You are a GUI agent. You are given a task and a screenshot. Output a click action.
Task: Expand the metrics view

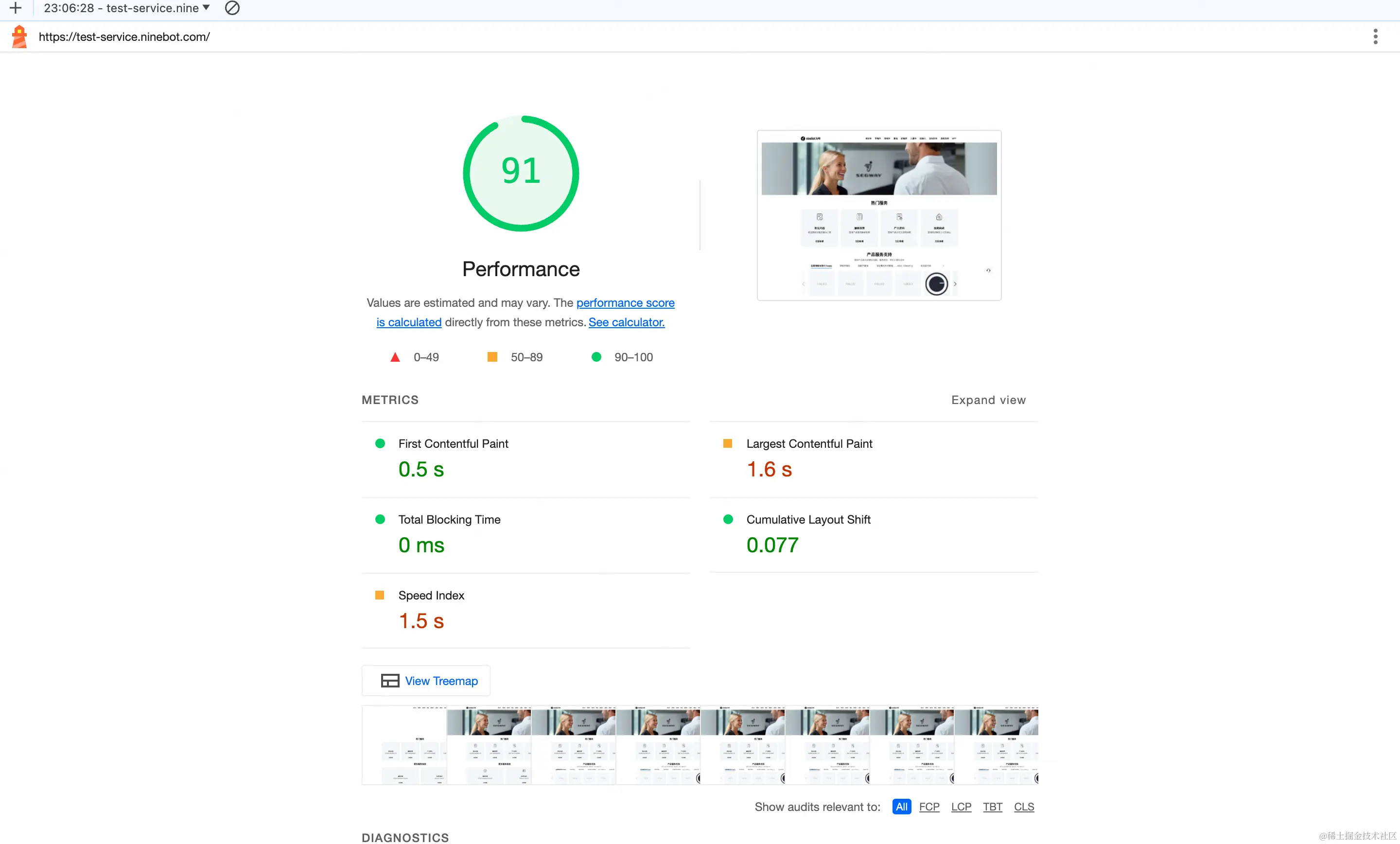click(x=988, y=400)
